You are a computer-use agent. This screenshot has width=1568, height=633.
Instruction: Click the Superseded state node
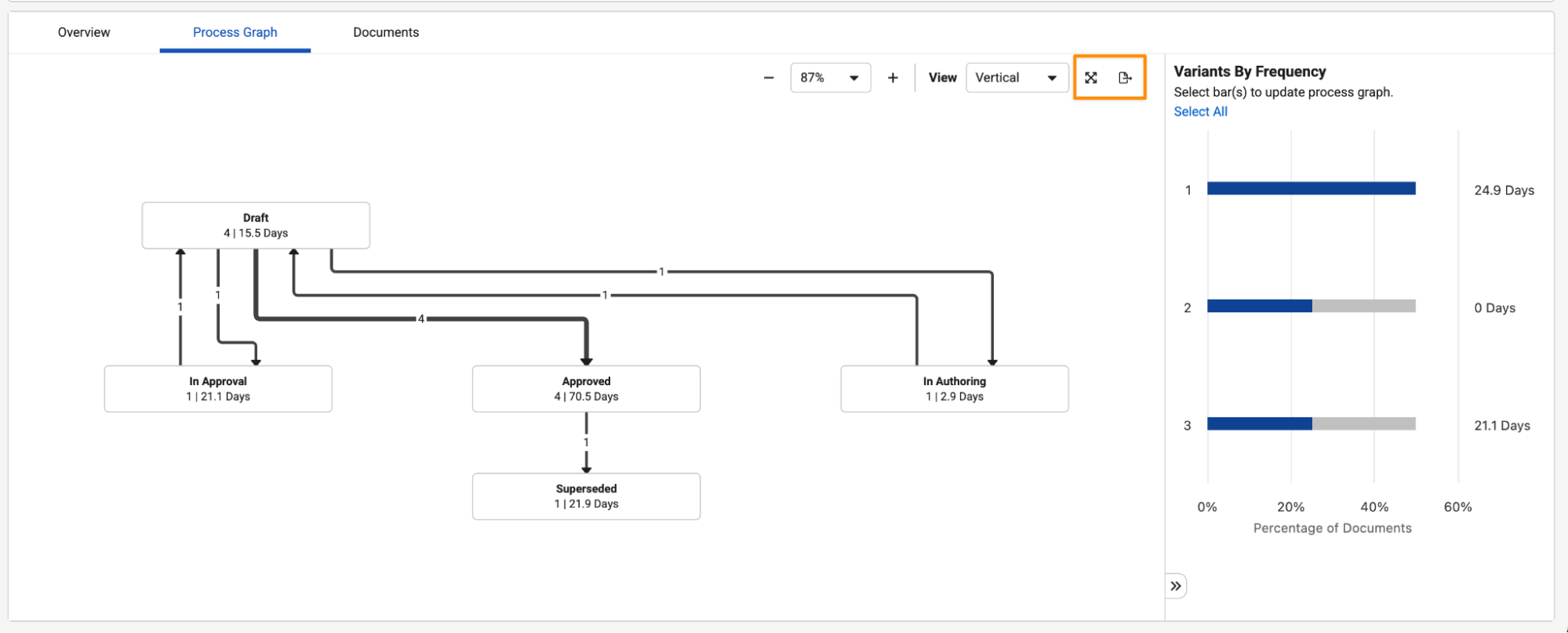[x=586, y=496]
